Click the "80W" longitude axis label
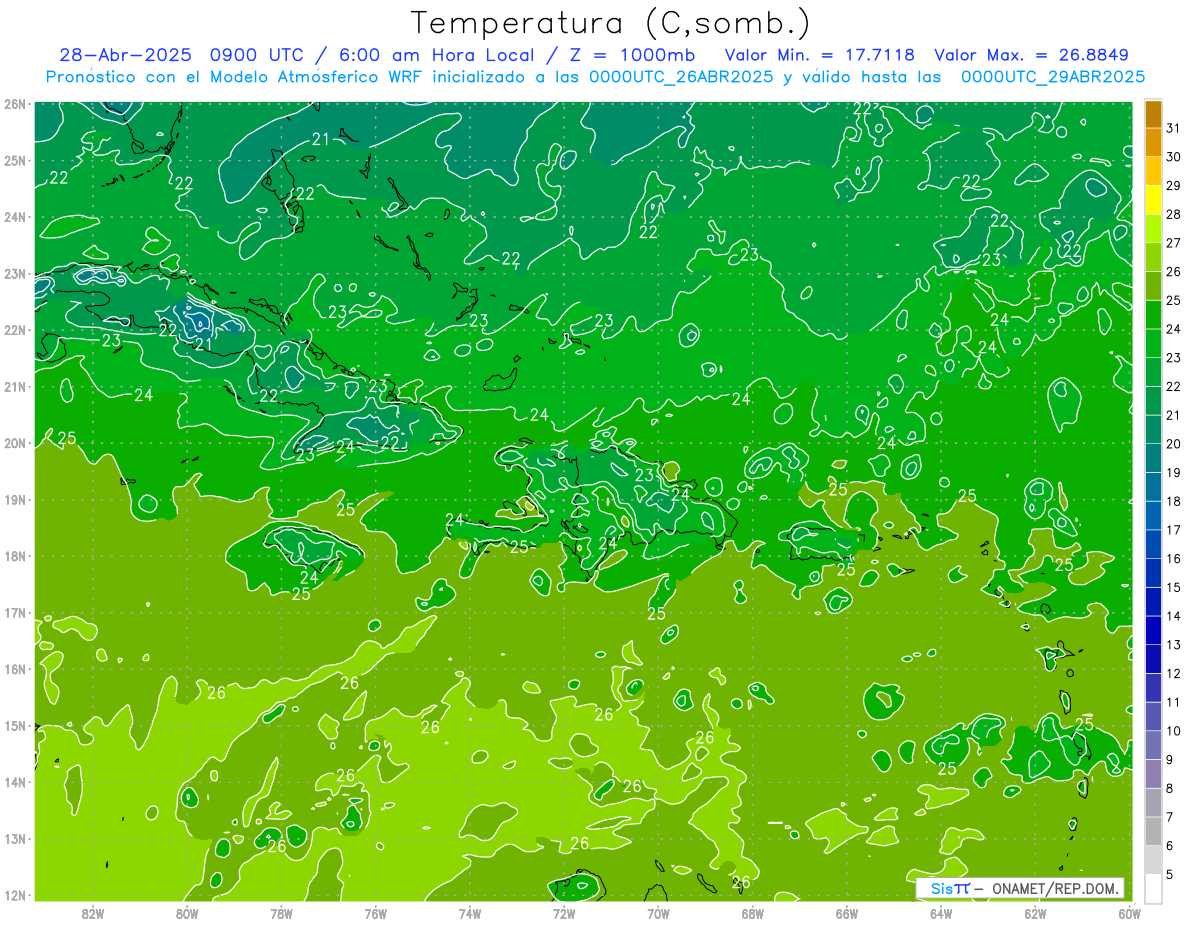 tap(187, 913)
